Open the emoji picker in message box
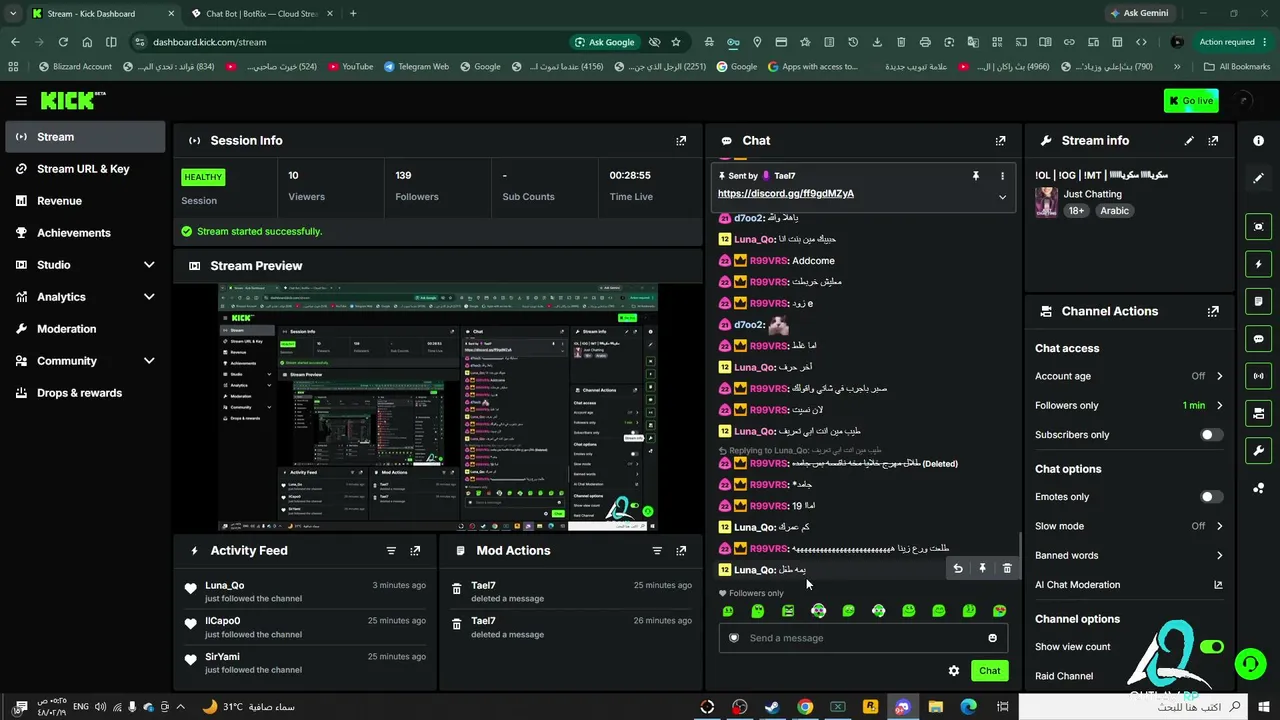 pos(992,638)
